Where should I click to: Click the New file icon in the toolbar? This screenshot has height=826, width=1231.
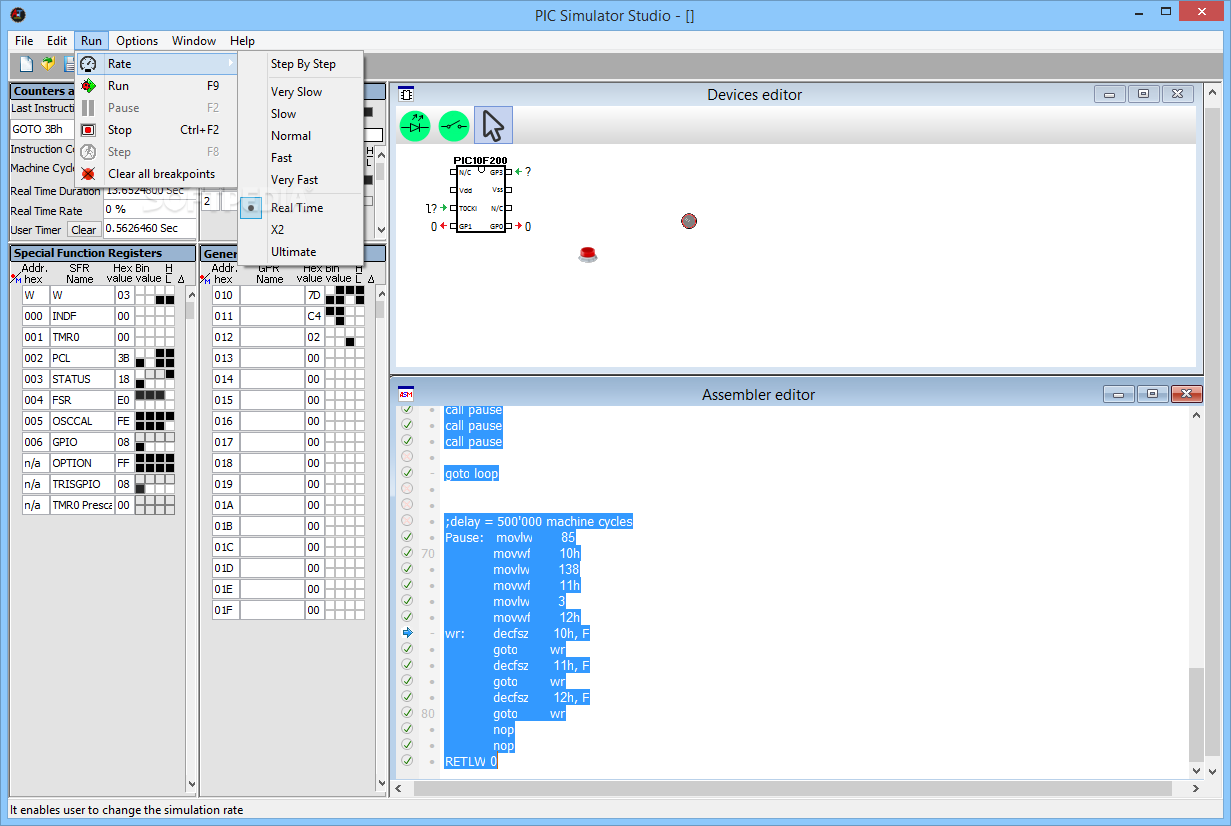(x=26, y=64)
